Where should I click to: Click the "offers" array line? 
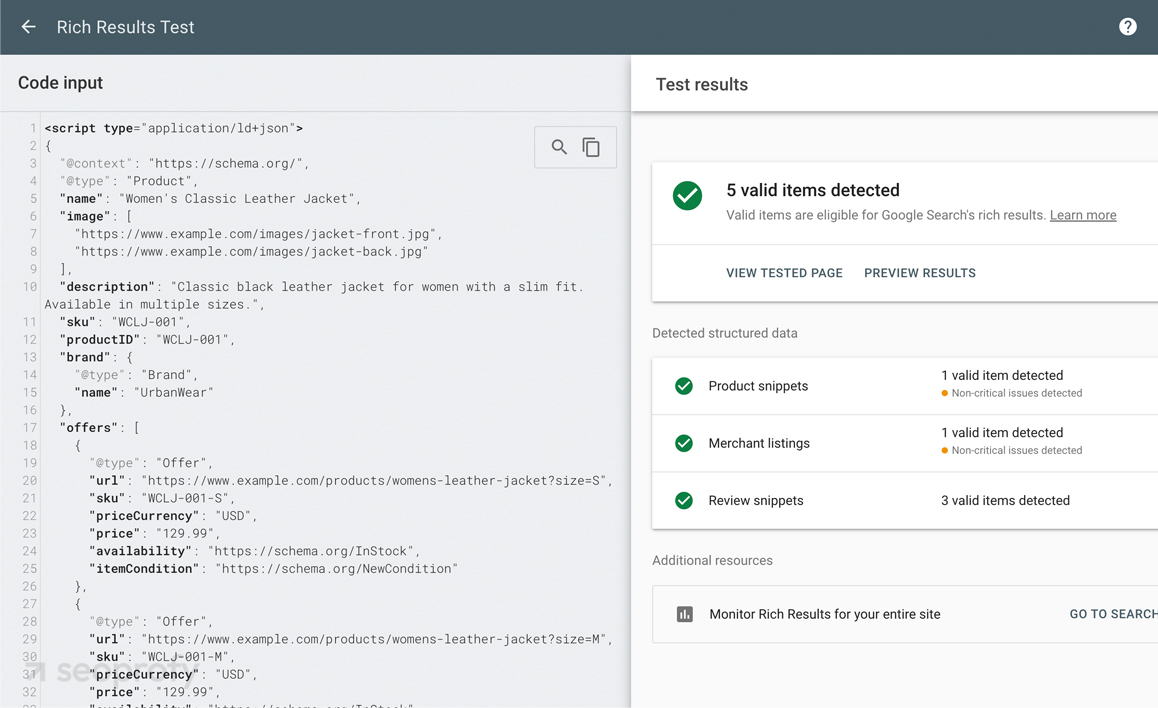(x=100, y=428)
